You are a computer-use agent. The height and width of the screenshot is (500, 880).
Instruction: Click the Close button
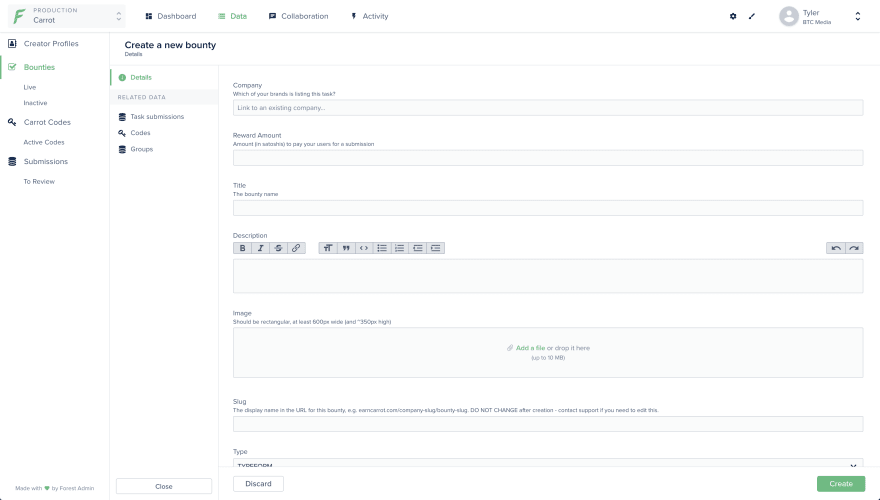[164, 487]
